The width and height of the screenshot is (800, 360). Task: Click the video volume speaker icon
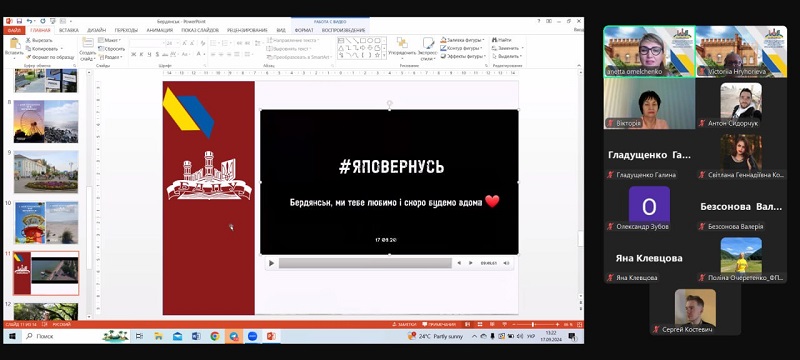506,263
